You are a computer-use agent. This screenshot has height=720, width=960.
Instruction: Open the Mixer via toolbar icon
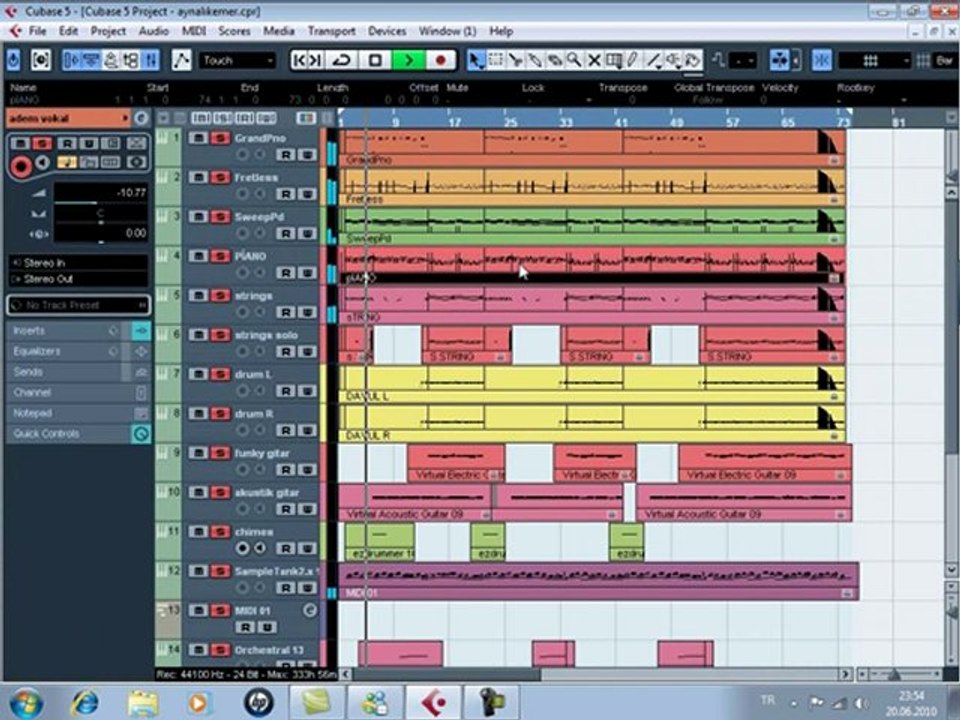tap(150, 60)
